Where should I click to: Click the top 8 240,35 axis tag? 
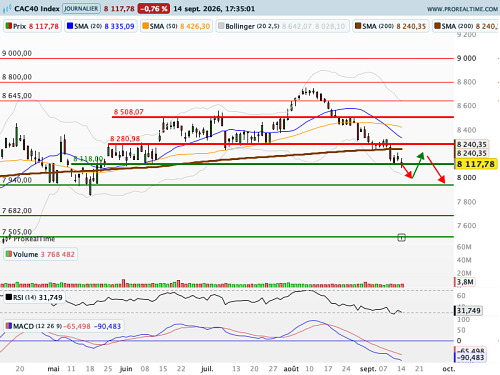click(x=472, y=144)
